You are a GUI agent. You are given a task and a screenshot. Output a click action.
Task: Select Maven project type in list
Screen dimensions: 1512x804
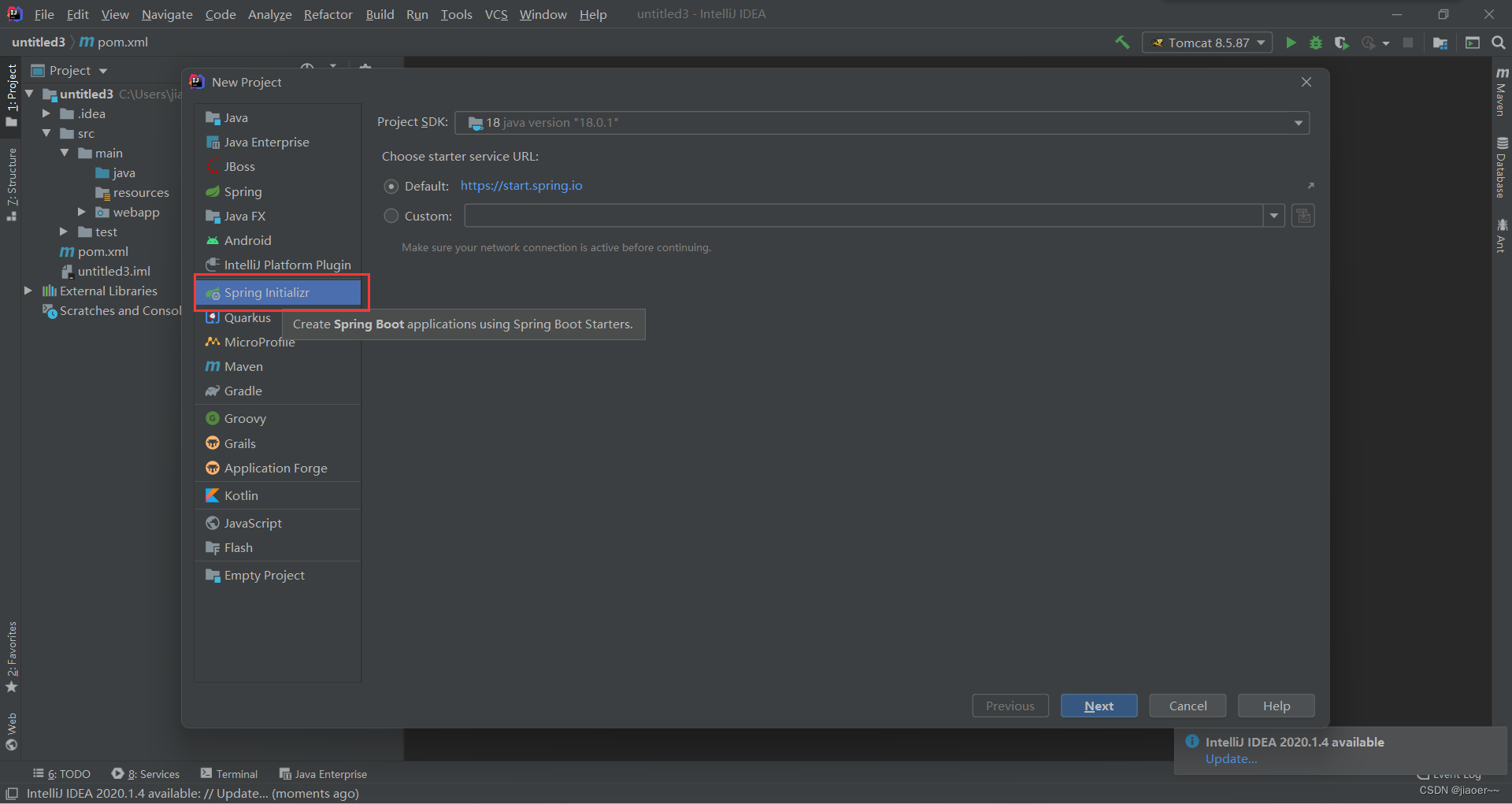click(278, 366)
